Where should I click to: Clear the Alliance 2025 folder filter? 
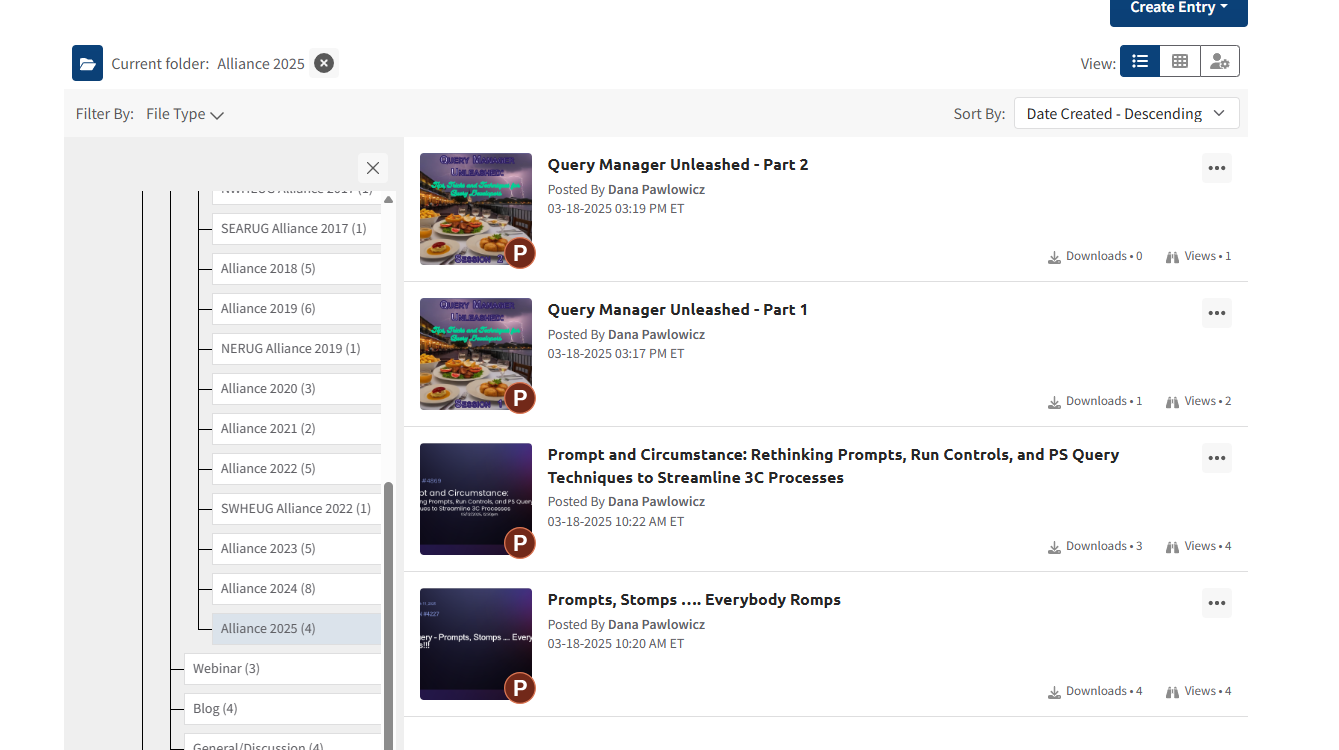click(x=324, y=63)
